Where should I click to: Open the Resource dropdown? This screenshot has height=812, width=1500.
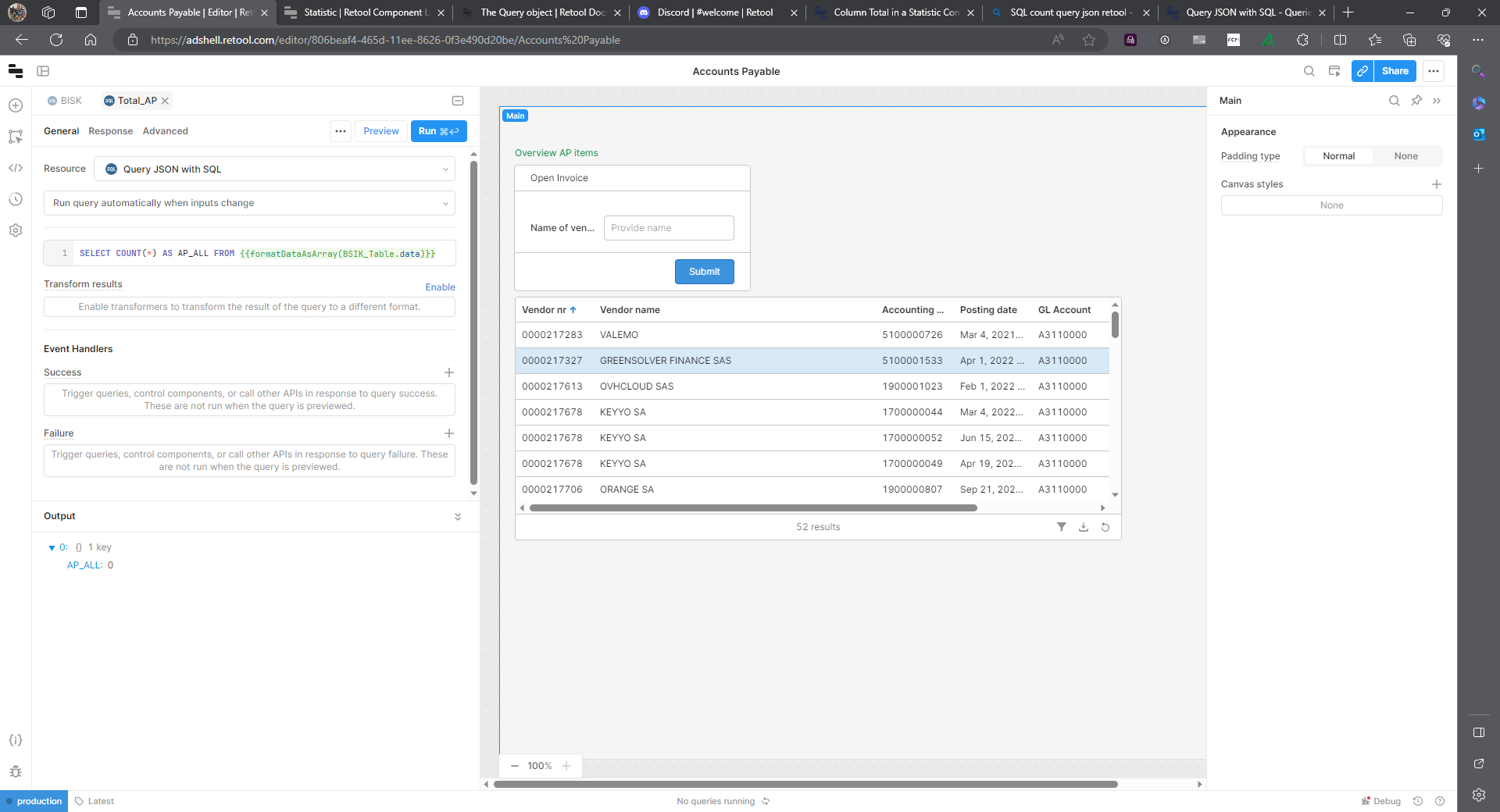274,169
